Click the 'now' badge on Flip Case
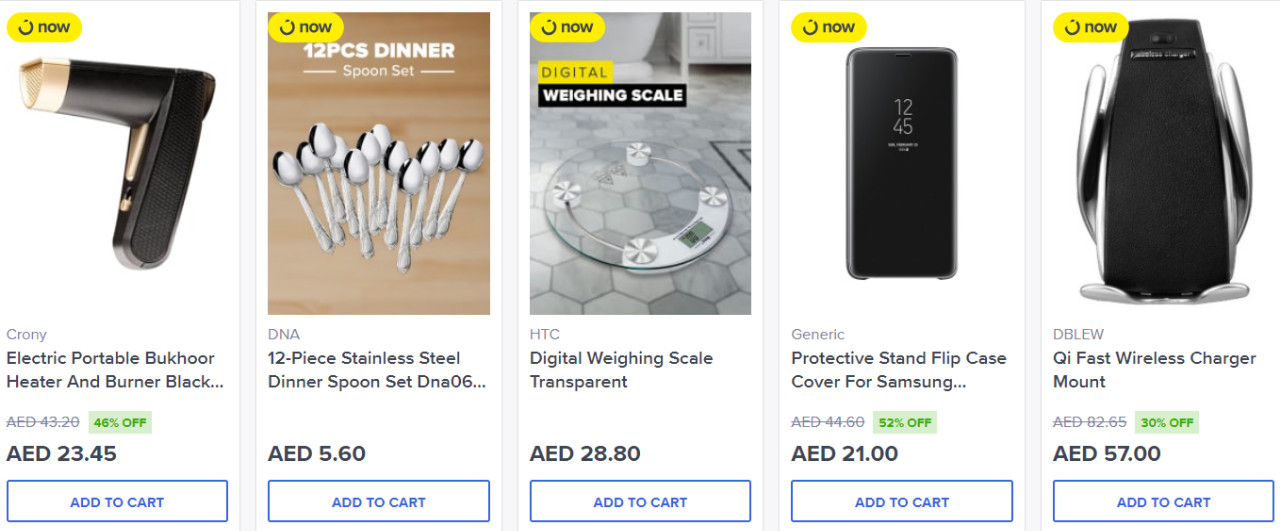 [x=828, y=27]
